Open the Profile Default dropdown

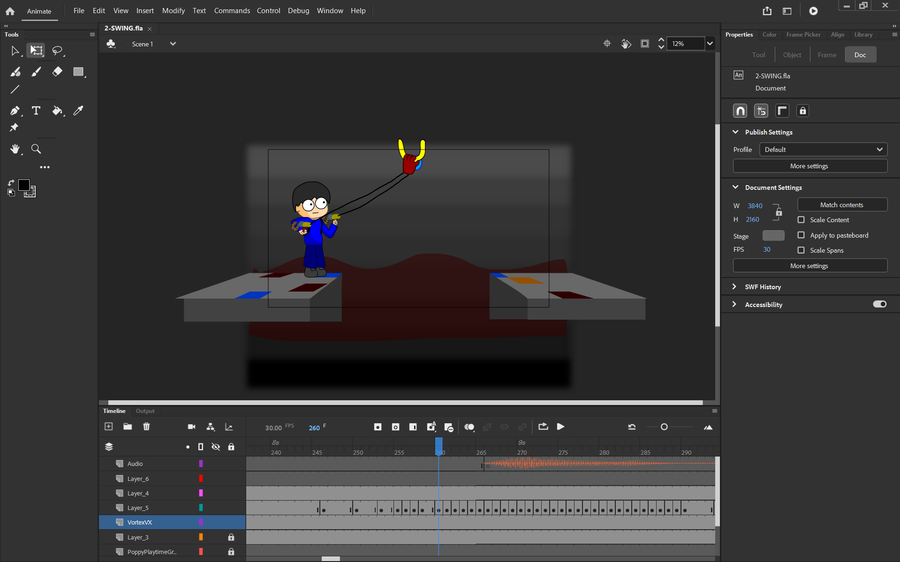click(x=823, y=149)
